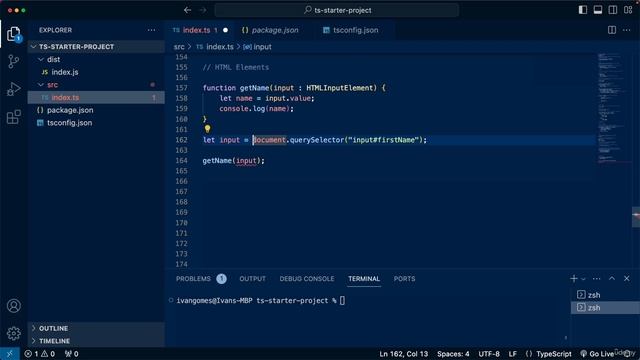
Task: Go to line via Ln 162, Col 13
Action: pyautogui.click(x=404, y=354)
